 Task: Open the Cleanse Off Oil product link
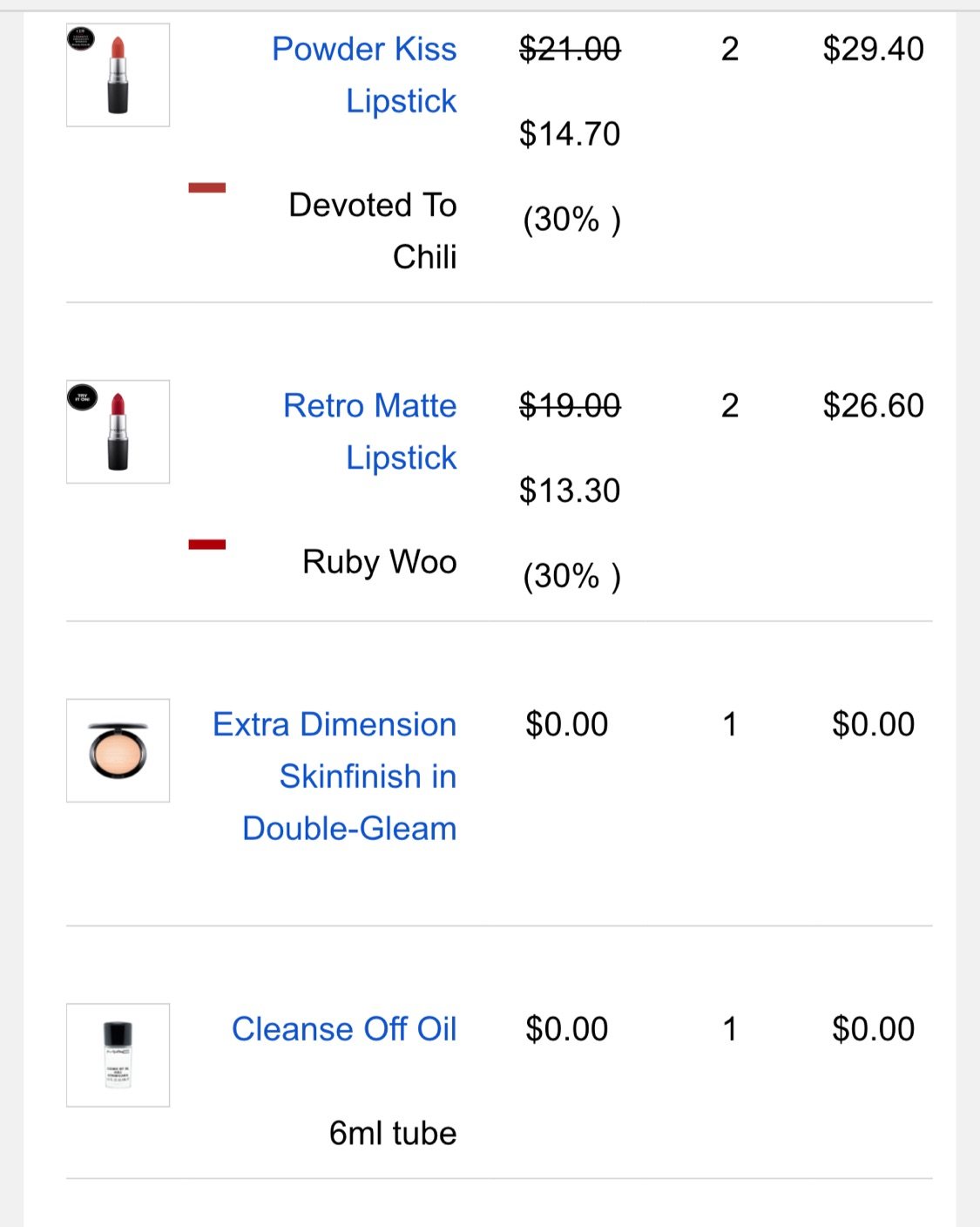(x=344, y=1028)
